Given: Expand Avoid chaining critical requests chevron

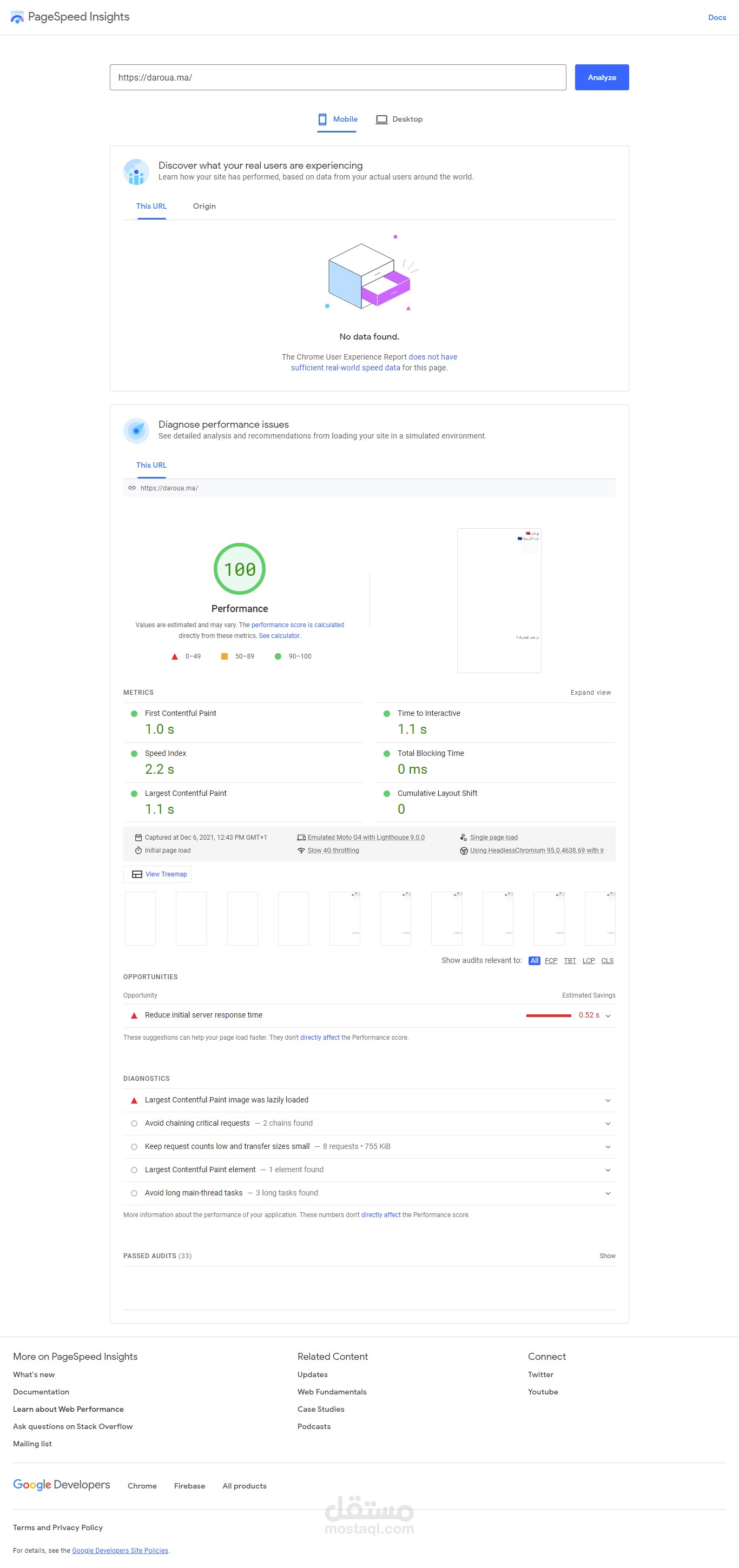Looking at the screenshot, I should click(x=608, y=1123).
